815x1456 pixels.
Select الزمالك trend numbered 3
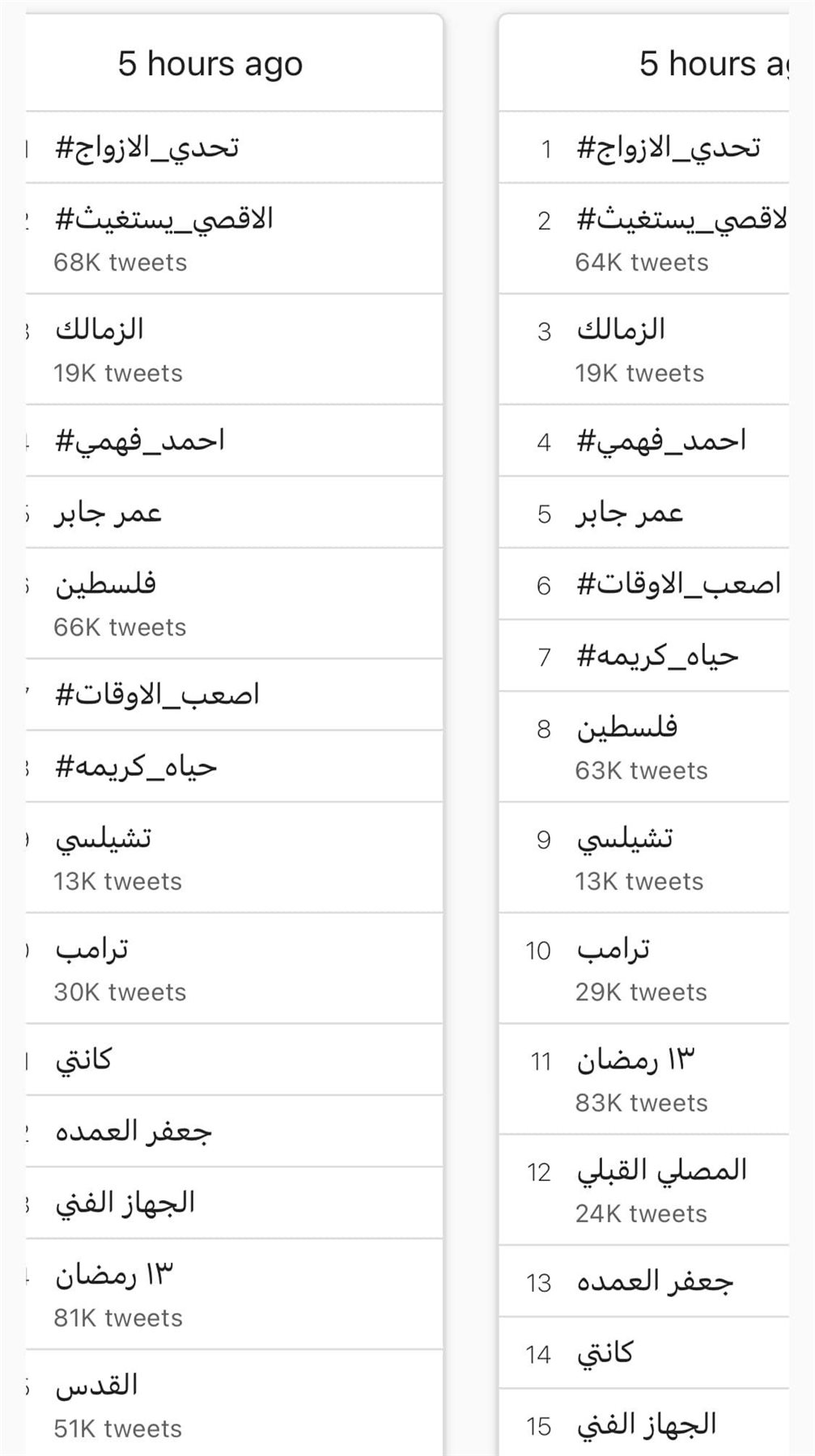[621, 330]
